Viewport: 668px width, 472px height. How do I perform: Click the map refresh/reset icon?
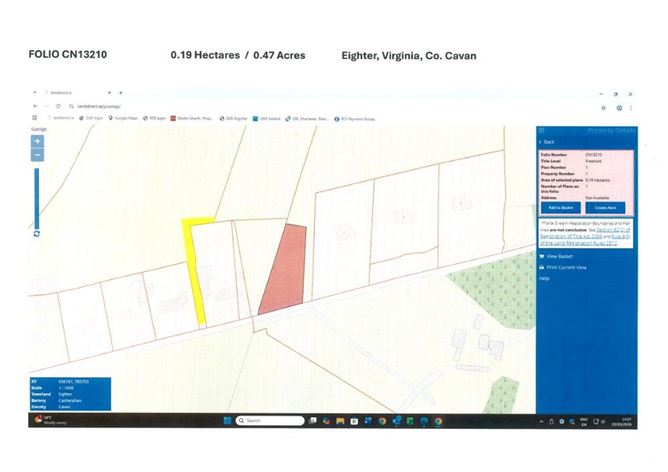(x=37, y=233)
